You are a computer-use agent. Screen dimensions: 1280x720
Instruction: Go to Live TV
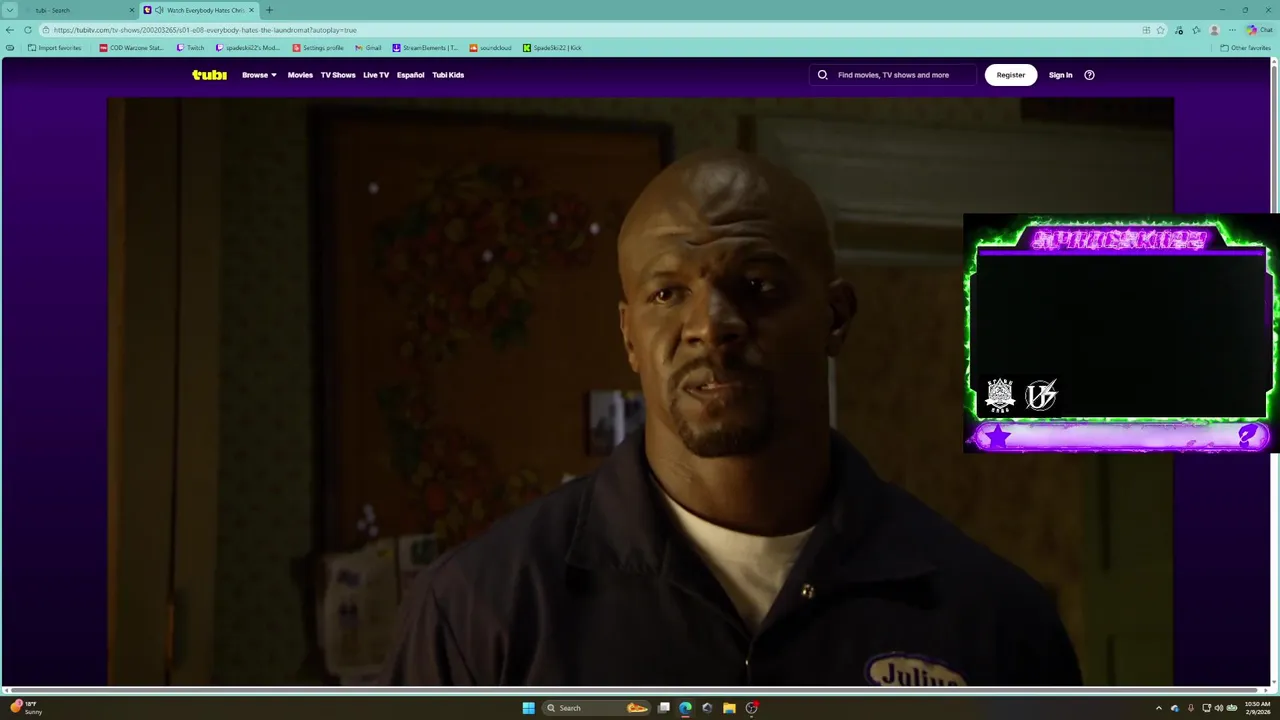tap(376, 75)
